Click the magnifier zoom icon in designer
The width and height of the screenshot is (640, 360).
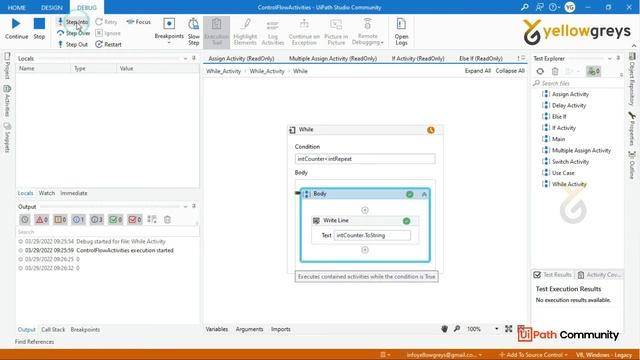(x=457, y=329)
